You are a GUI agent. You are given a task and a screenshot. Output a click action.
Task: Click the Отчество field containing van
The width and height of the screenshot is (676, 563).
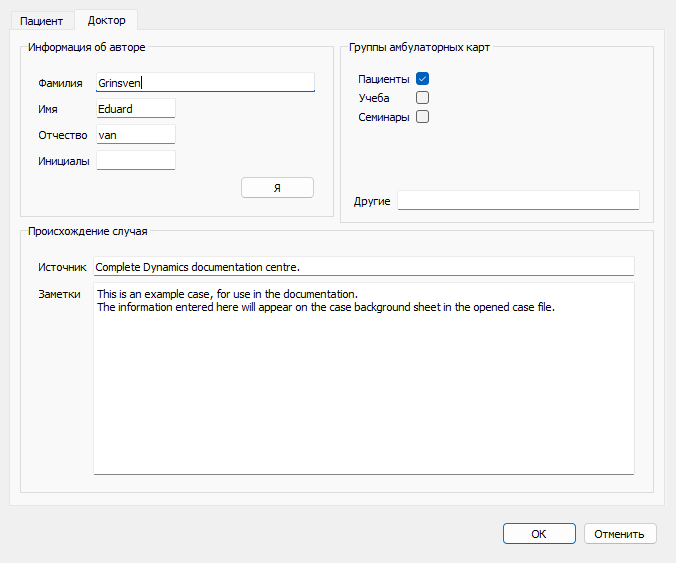[x=136, y=134]
